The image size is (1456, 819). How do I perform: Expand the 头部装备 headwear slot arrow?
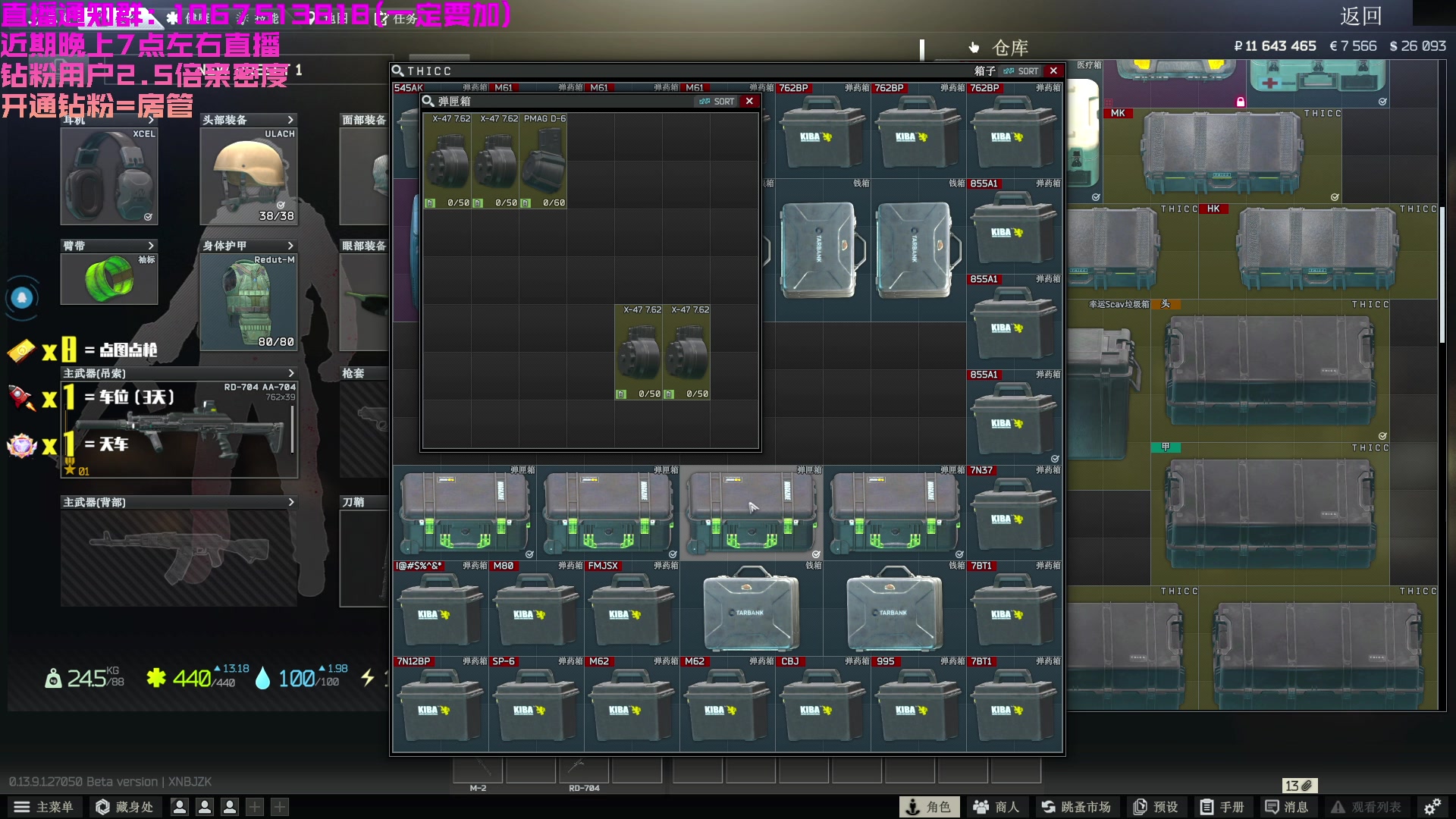(290, 120)
